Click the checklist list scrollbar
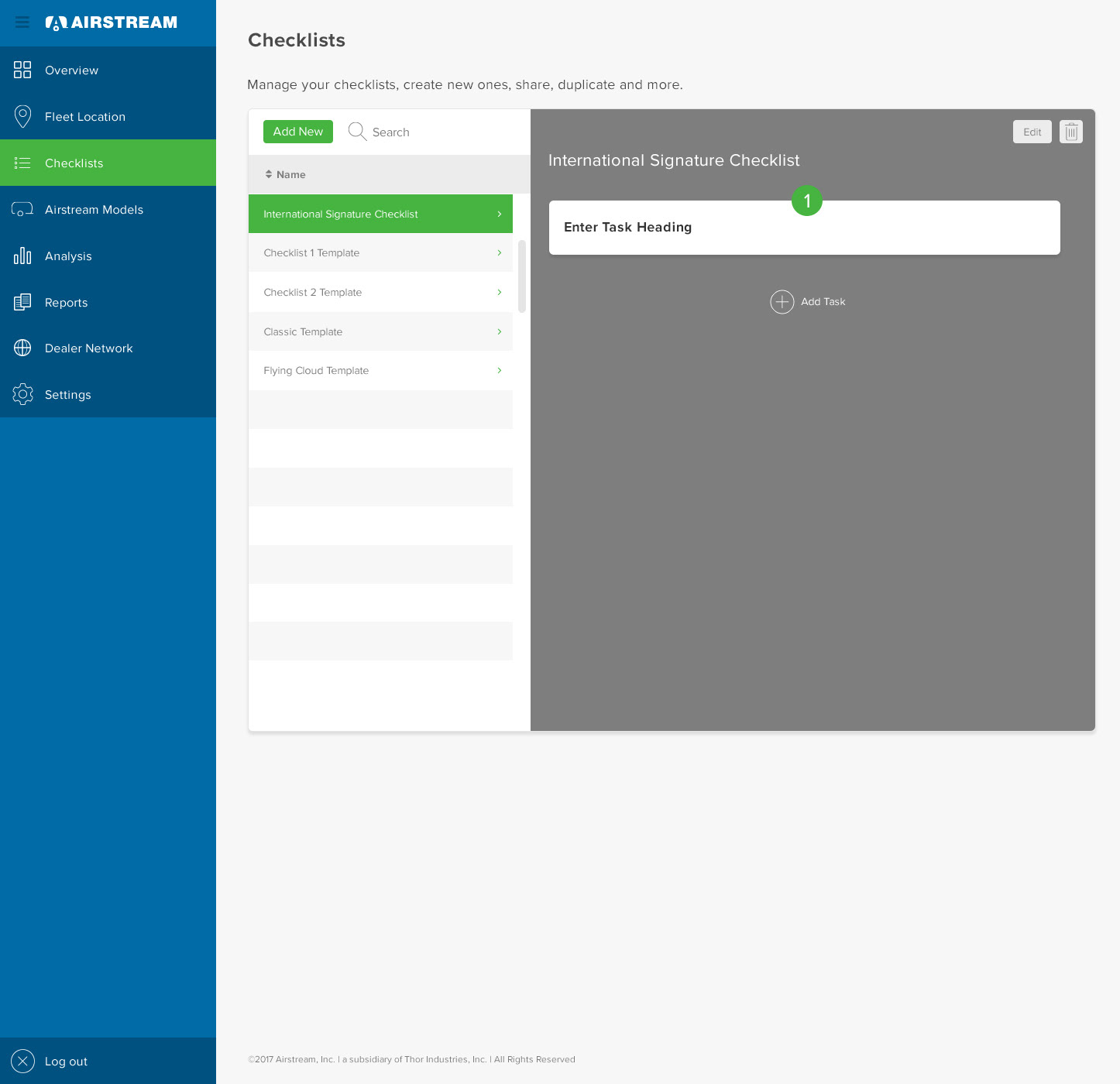 tap(522, 276)
